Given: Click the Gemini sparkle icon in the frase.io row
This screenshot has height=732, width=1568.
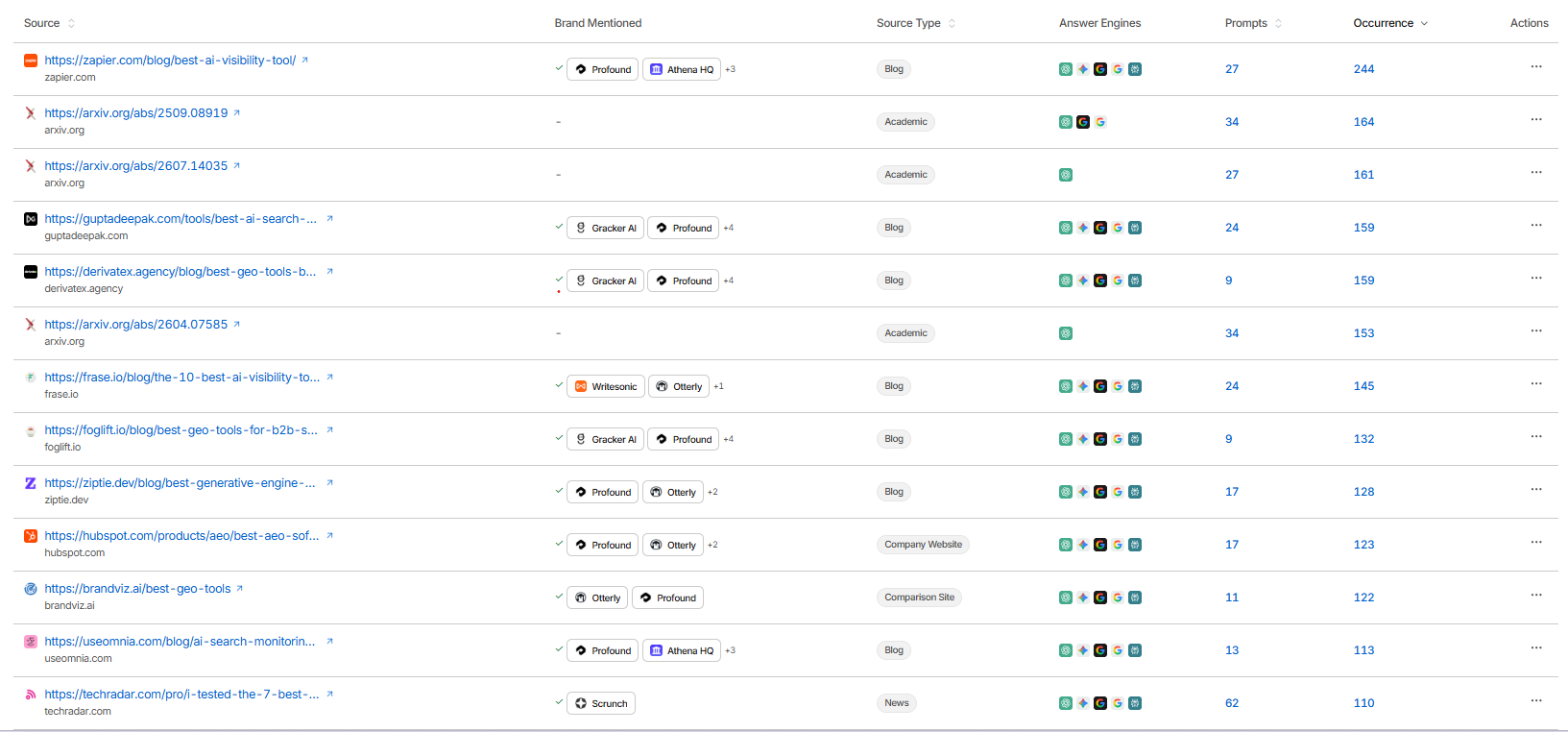Looking at the screenshot, I should pyautogui.click(x=1083, y=386).
